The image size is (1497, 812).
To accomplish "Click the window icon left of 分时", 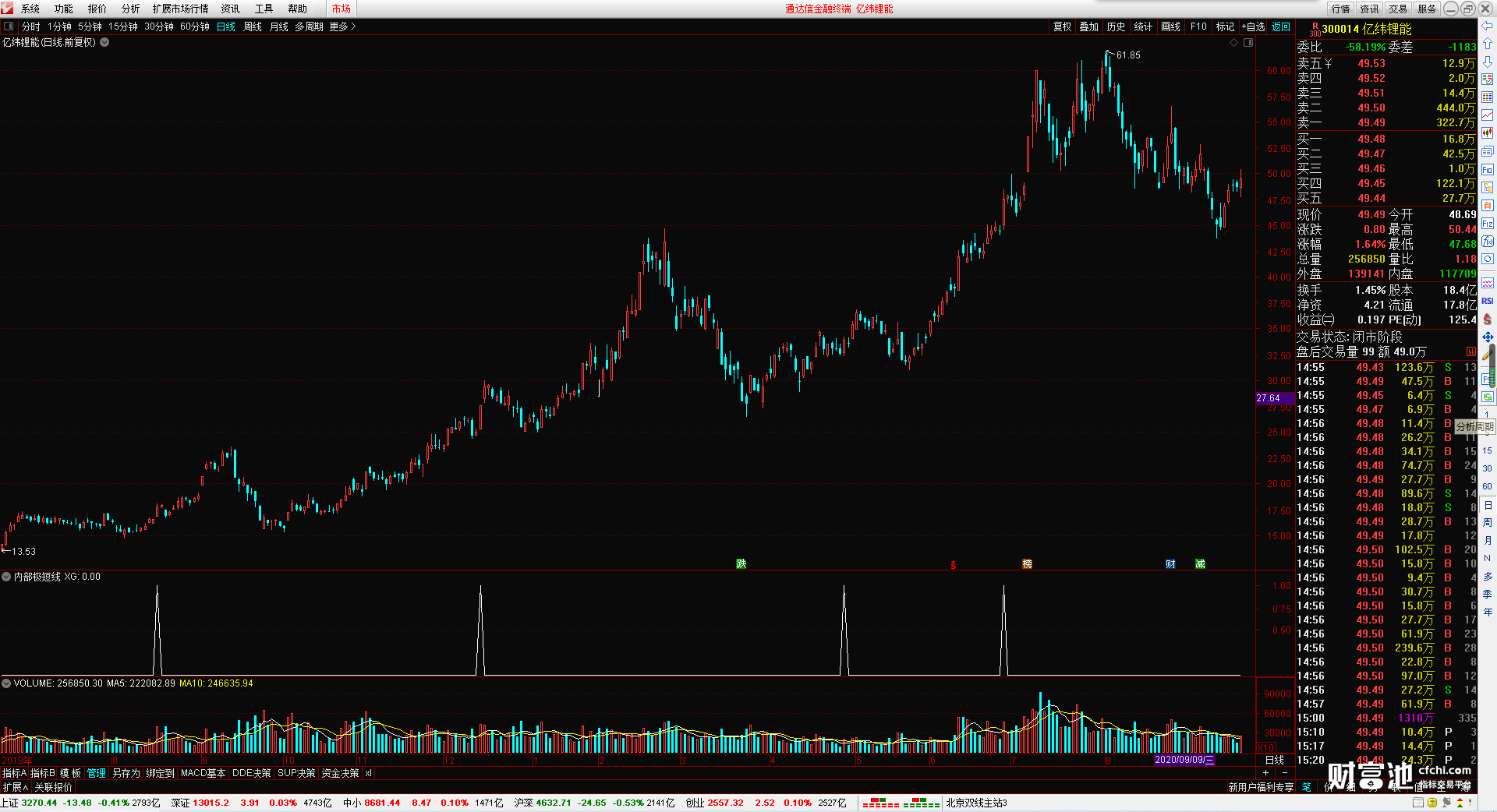I will pos(9,26).
